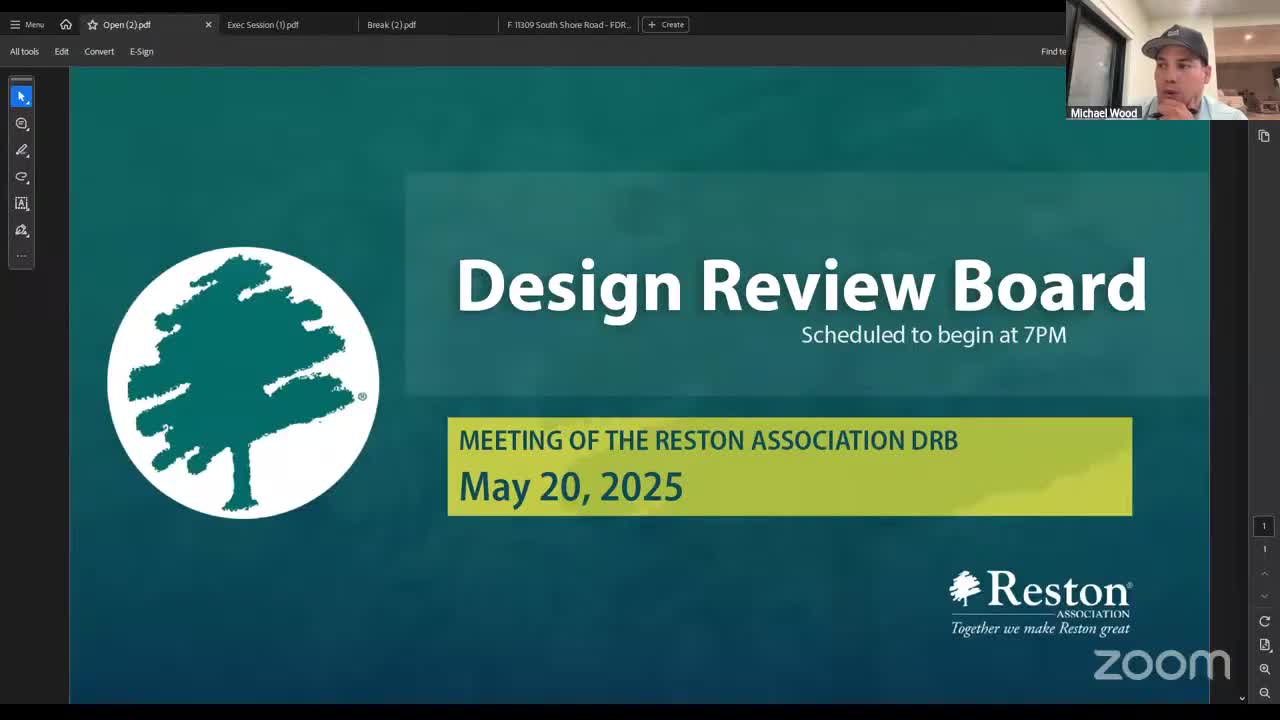Star the Open (2).pdf document
The width and height of the screenshot is (1280, 720).
click(x=92, y=24)
